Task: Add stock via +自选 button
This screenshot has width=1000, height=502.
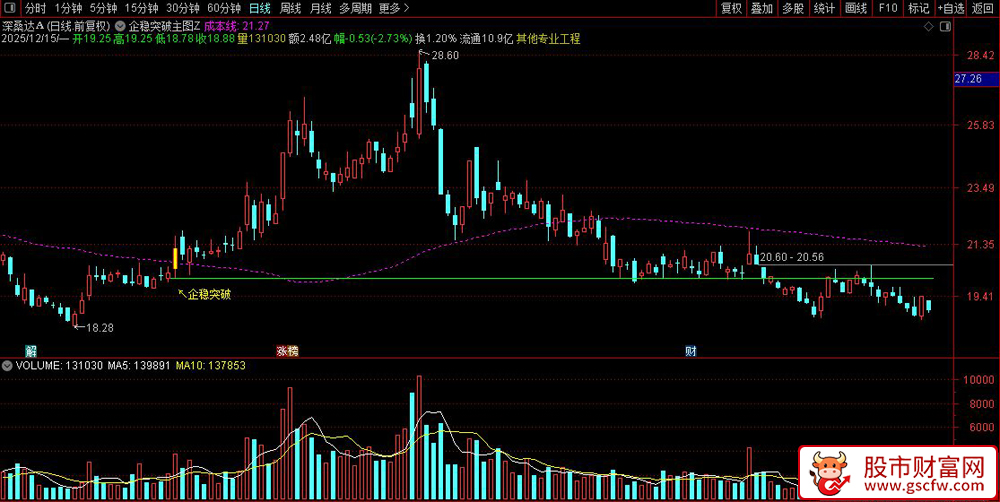Action: pyautogui.click(x=952, y=8)
